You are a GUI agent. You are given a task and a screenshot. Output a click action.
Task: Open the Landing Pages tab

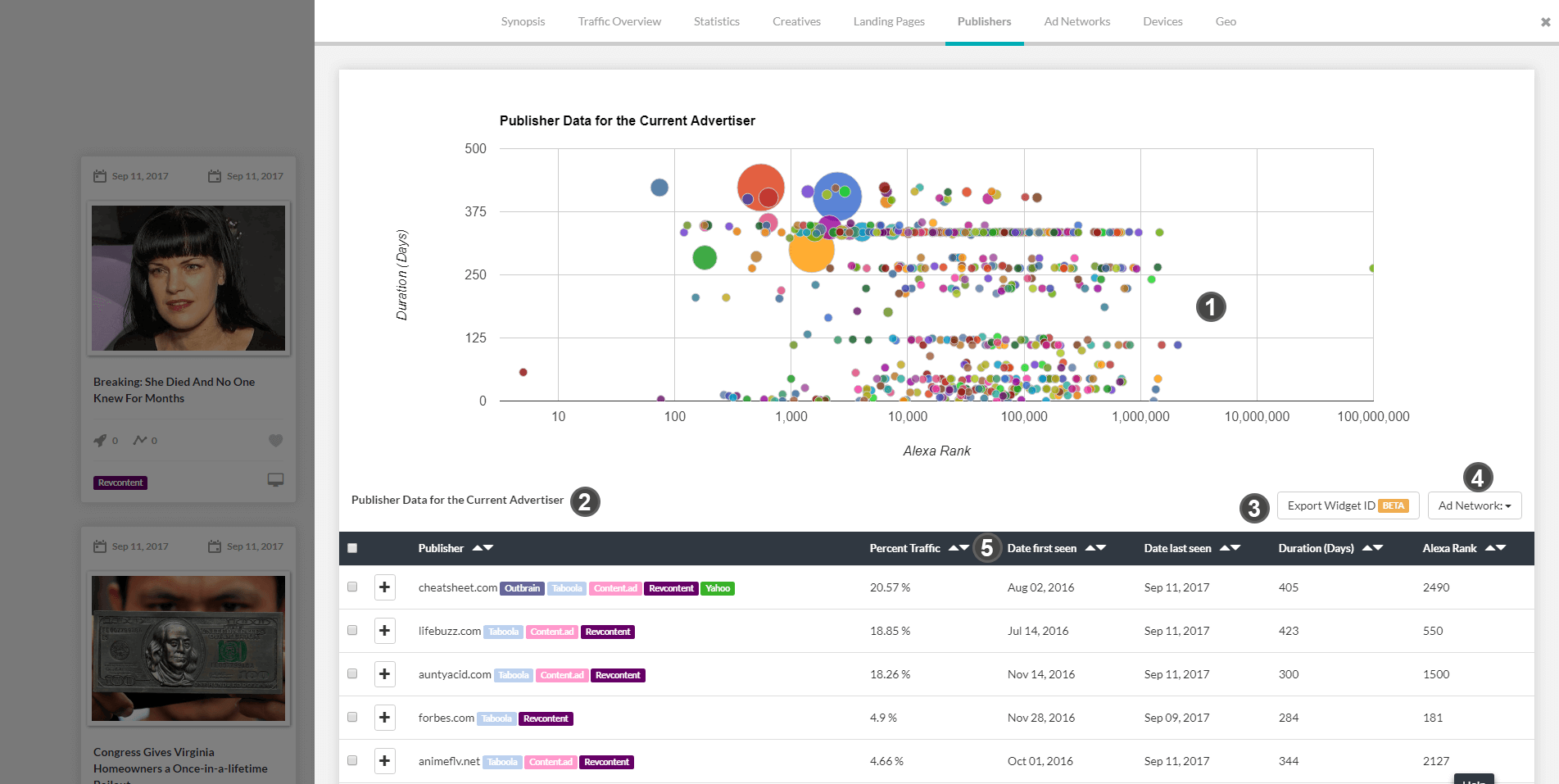(x=888, y=21)
